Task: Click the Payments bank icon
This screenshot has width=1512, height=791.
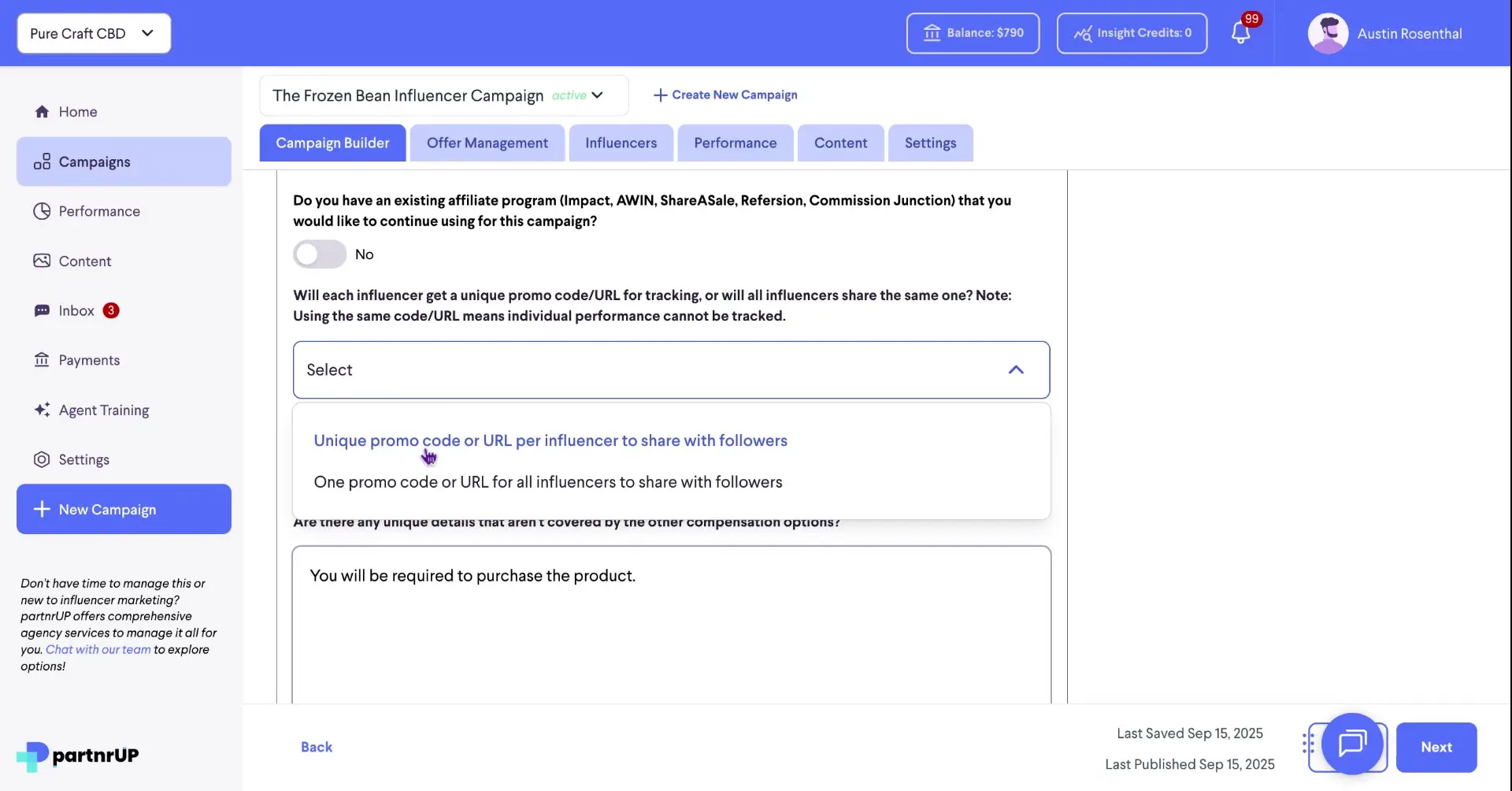Action: (41, 359)
